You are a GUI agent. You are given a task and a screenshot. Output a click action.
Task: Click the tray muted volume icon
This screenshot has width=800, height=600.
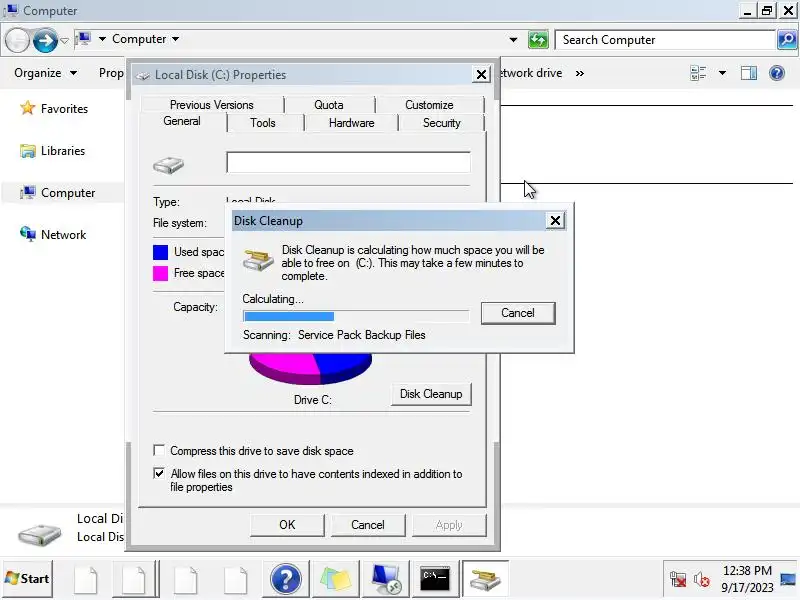(x=702, y=579)
